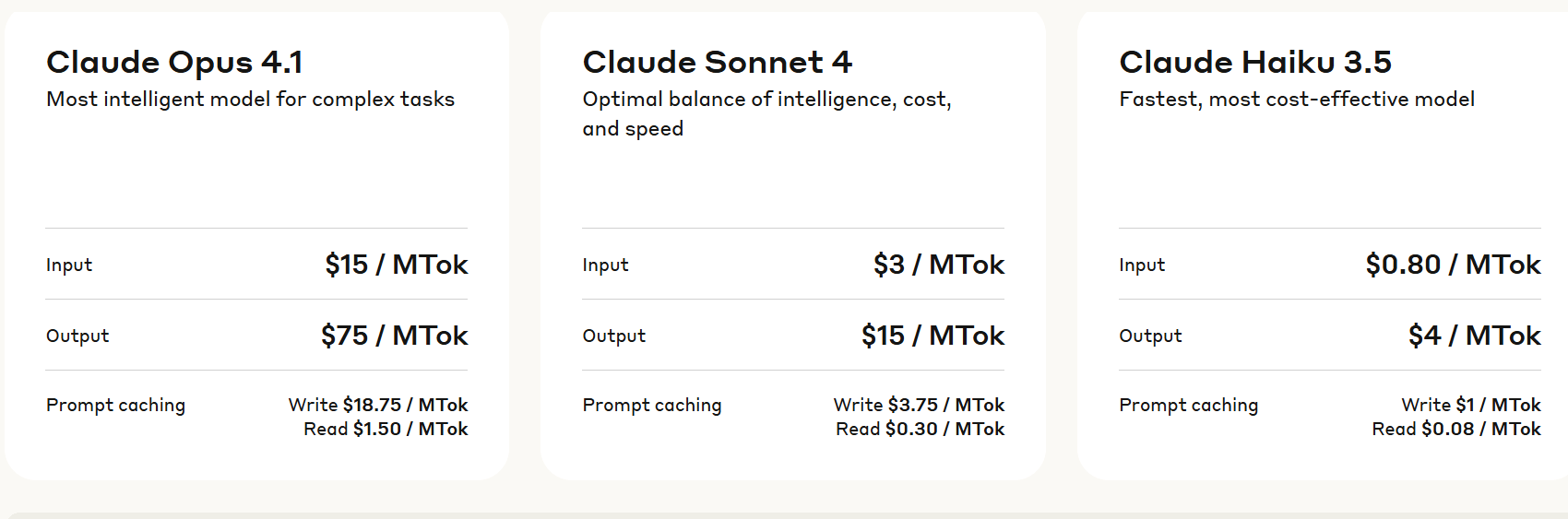The width and height of the screenshot is (1568, 519).
Task: Click the Claude Opus 4.1 card heading
Action: click(174, 63)
